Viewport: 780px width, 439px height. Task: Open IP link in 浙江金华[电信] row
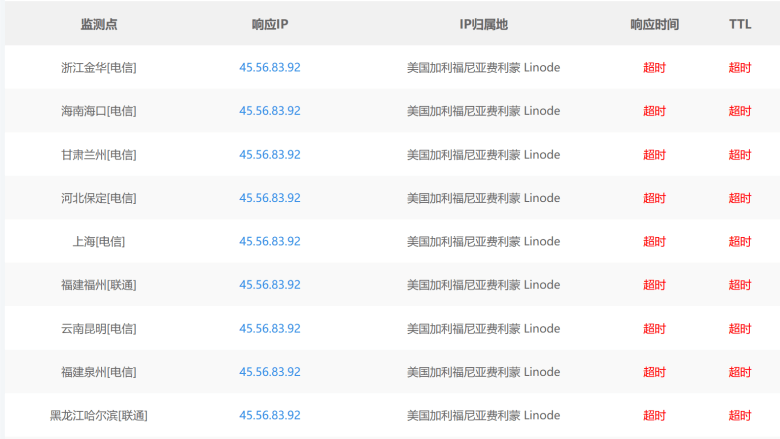tap(270, 67)
